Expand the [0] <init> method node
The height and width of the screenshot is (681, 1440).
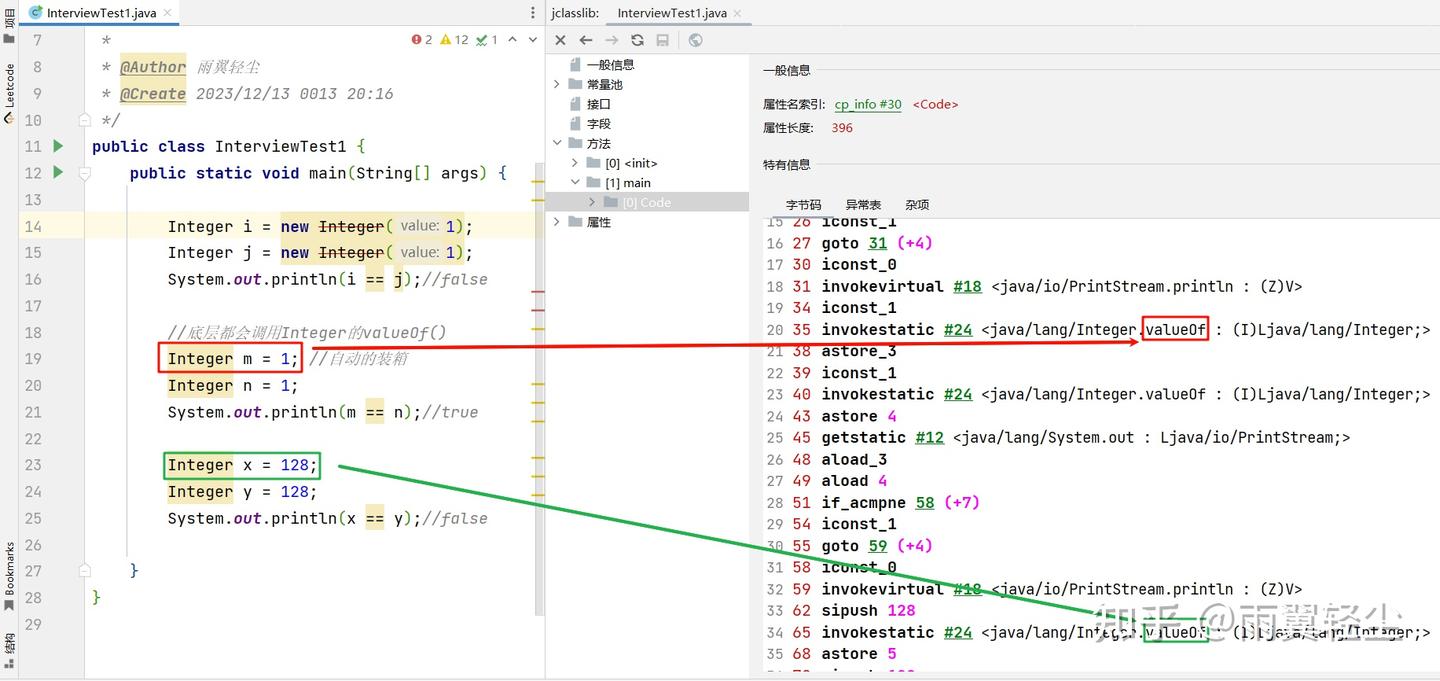pos(575,163)
